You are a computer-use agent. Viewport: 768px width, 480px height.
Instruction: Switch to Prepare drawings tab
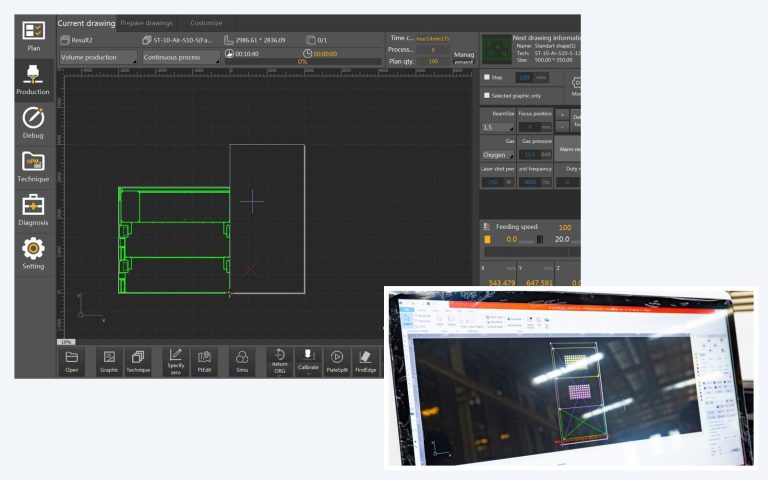click(x=146, y=23)
